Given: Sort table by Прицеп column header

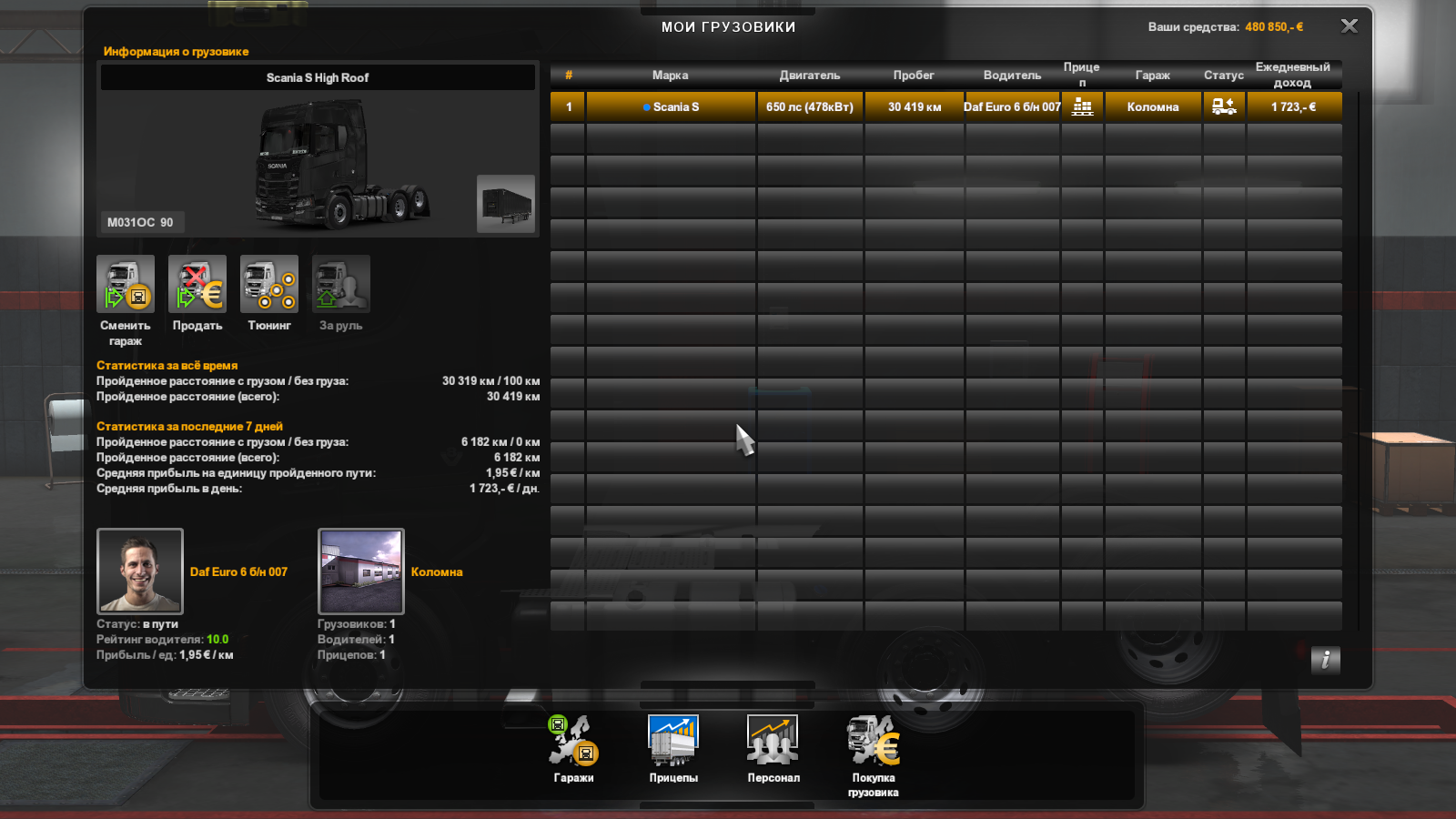Looking at the screenshot, I should [1082, 75].
